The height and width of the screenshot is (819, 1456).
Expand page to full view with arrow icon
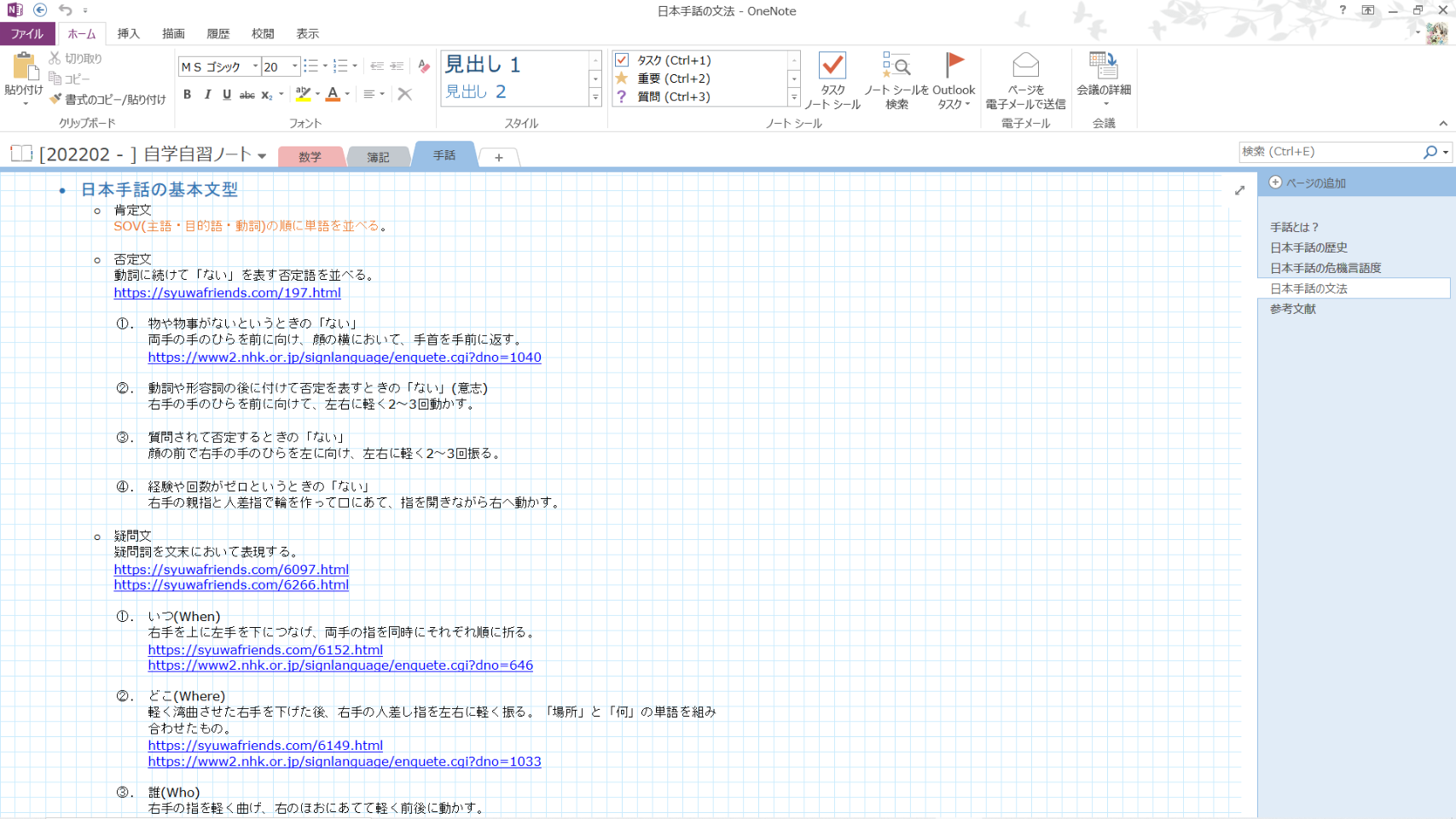click(x=1239, y=190)
